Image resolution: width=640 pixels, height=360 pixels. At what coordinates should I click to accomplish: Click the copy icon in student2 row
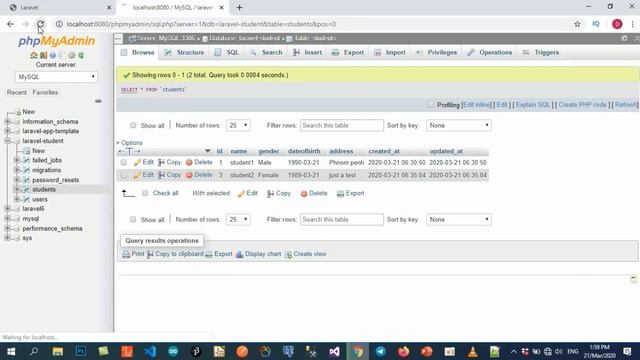162,175
